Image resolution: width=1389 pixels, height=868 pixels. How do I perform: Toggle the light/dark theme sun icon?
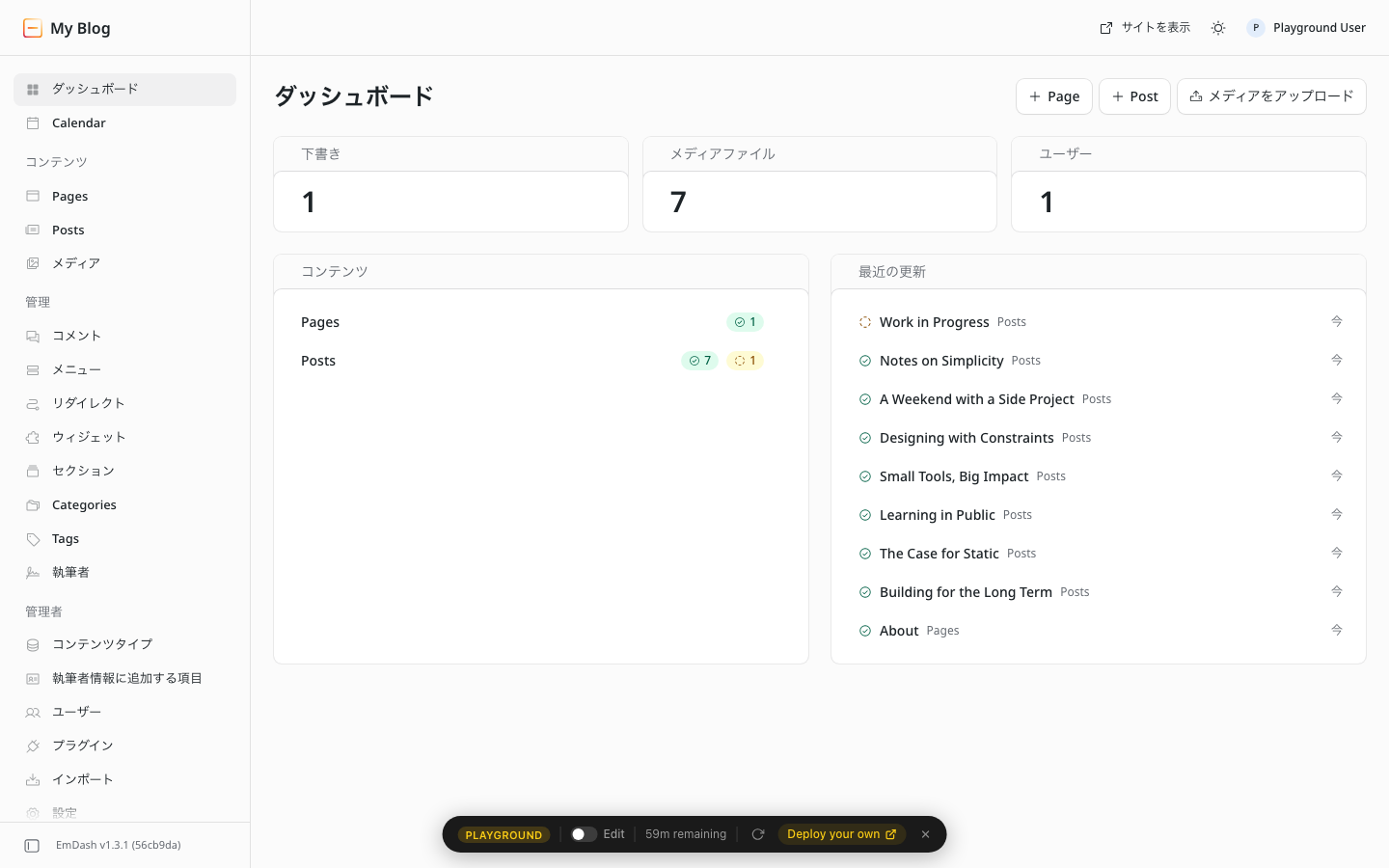pos(1218,28)
